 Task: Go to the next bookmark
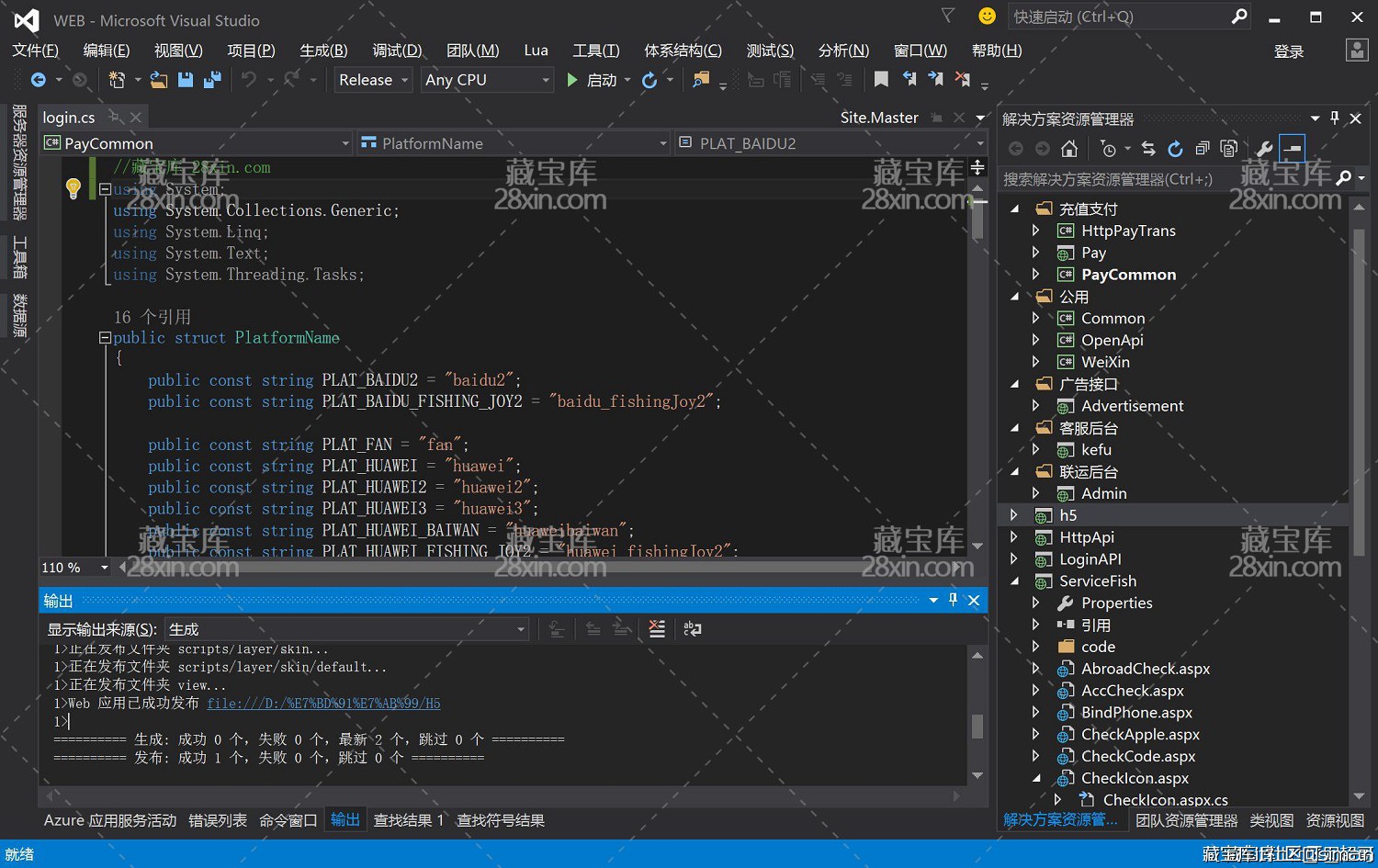click(935, 80)
